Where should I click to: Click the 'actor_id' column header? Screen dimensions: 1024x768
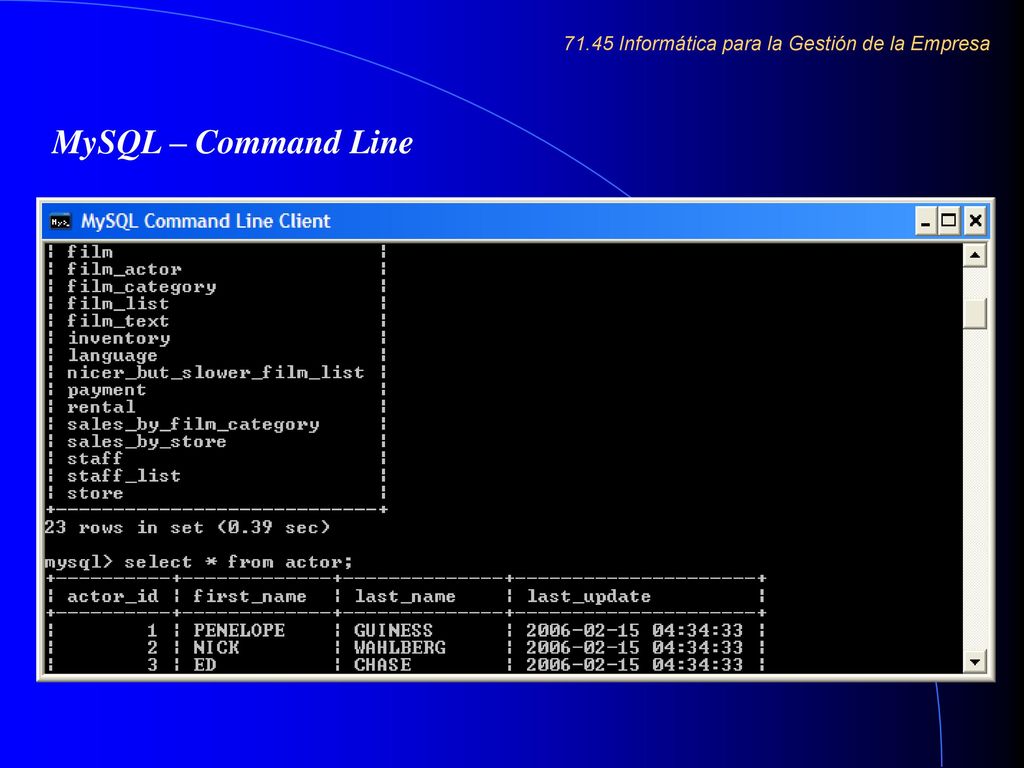click(x=113, y=596)
